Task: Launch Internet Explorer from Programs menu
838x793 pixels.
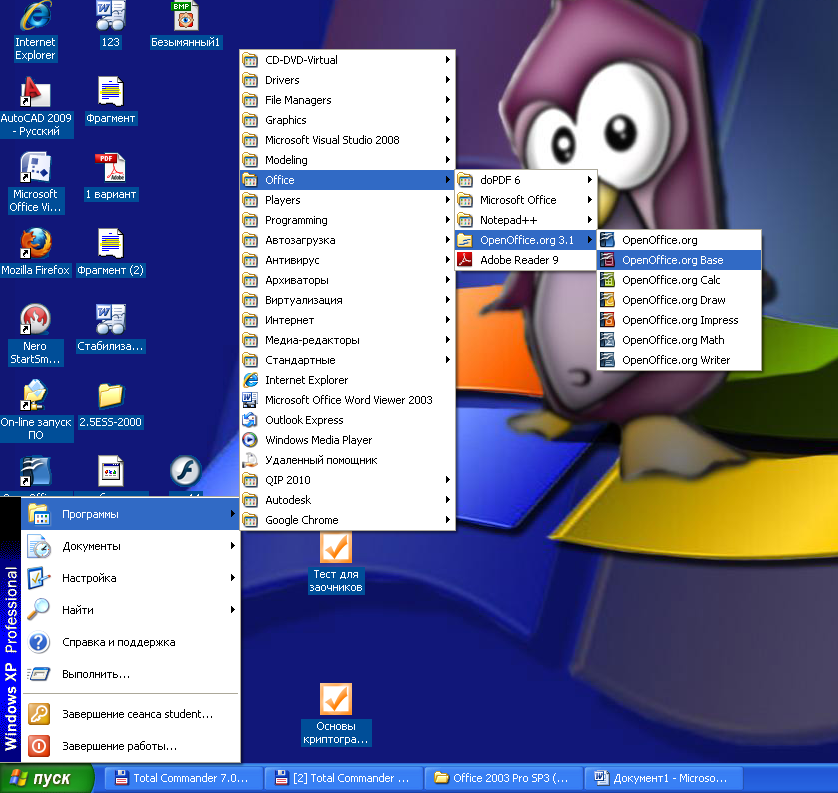Action: (x=347, y=380)
